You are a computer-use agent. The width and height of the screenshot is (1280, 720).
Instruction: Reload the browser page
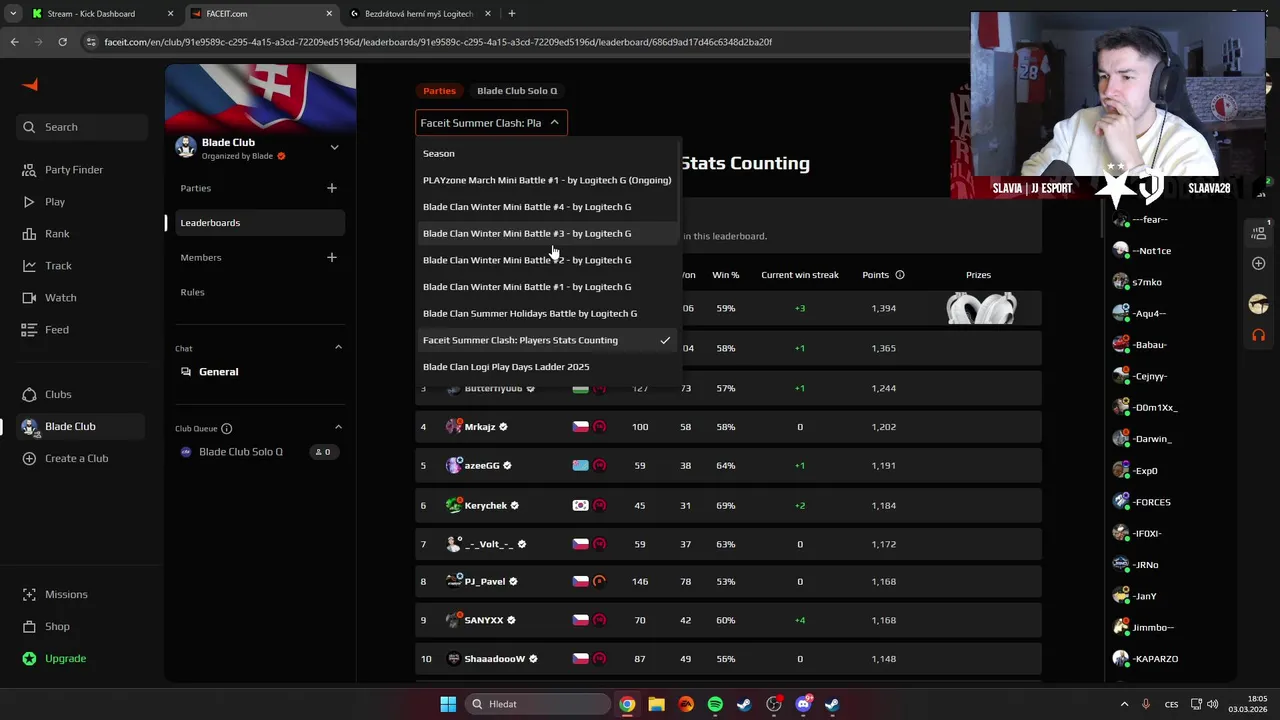tap(62, 42)
